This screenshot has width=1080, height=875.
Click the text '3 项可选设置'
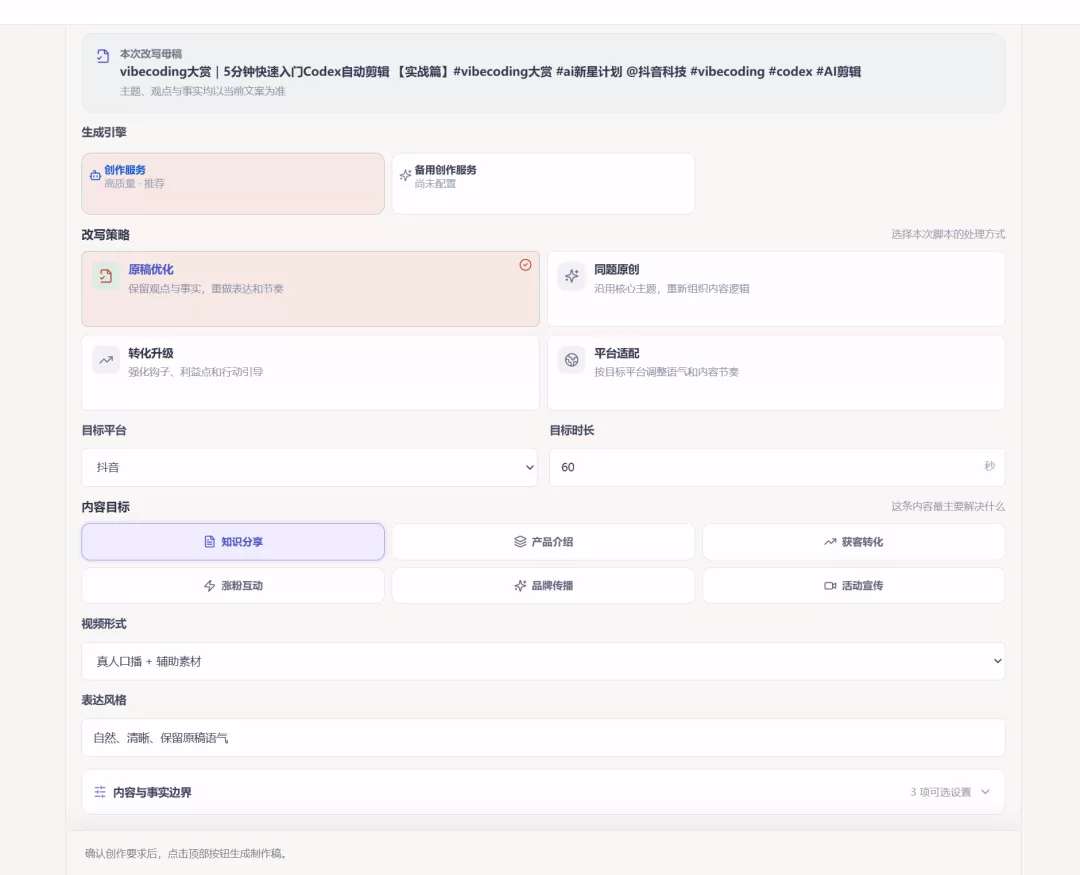tap(940, 792)
